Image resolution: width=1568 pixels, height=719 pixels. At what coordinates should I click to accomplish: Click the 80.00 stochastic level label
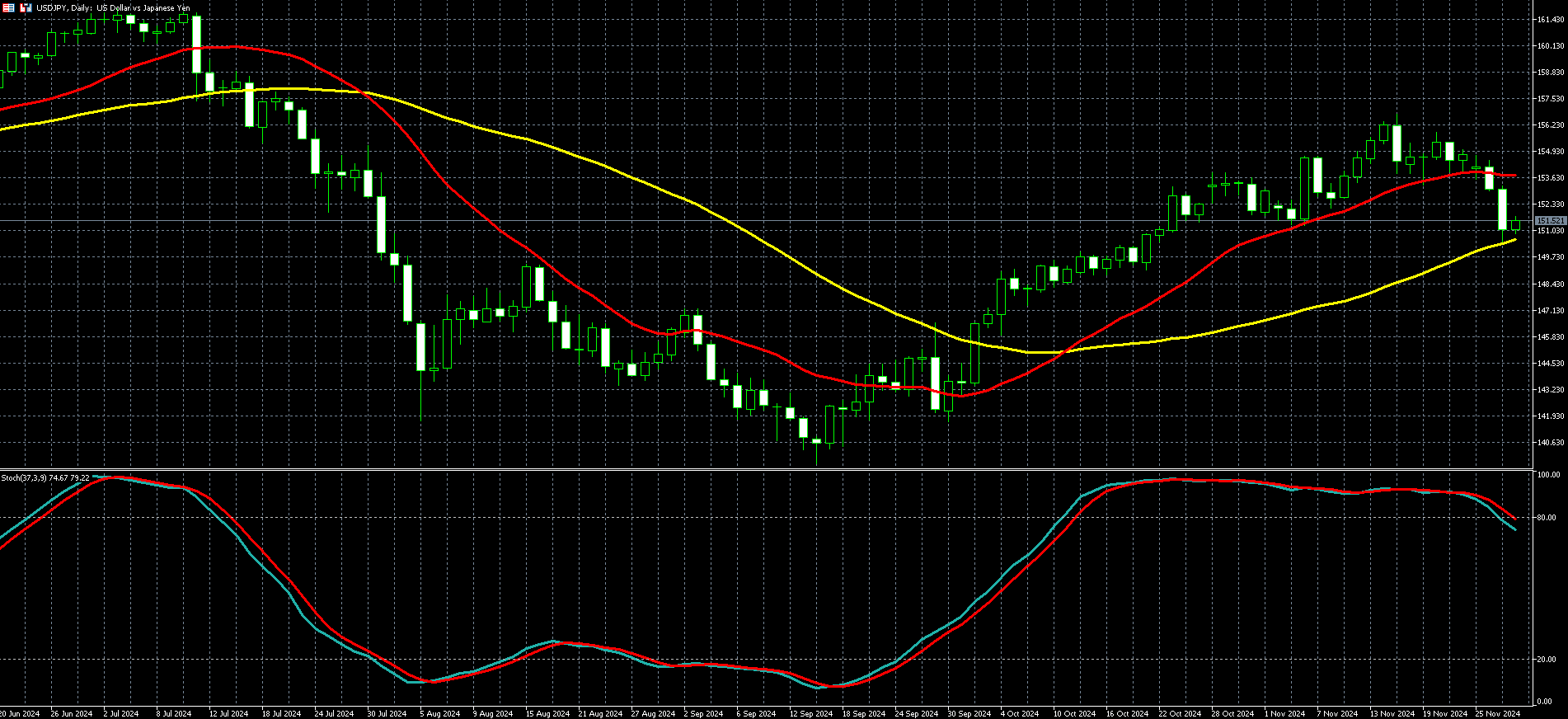pyautogui.click(x=1547, y=518)
